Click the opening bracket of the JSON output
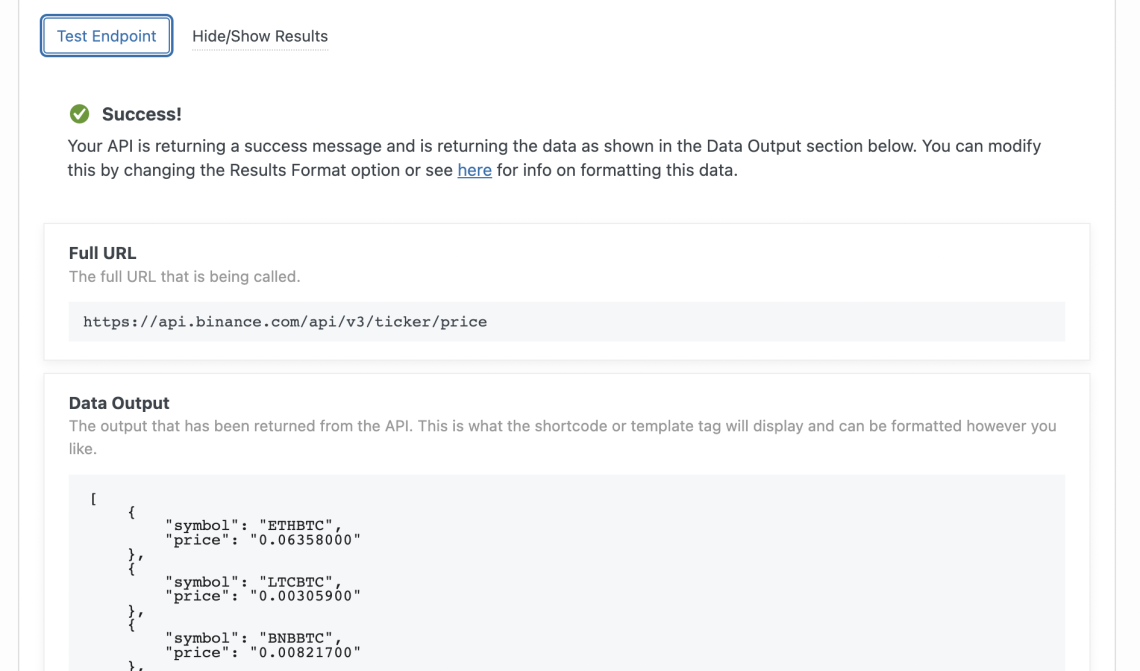Screen dimensions: 1140x671 (93, 498)
